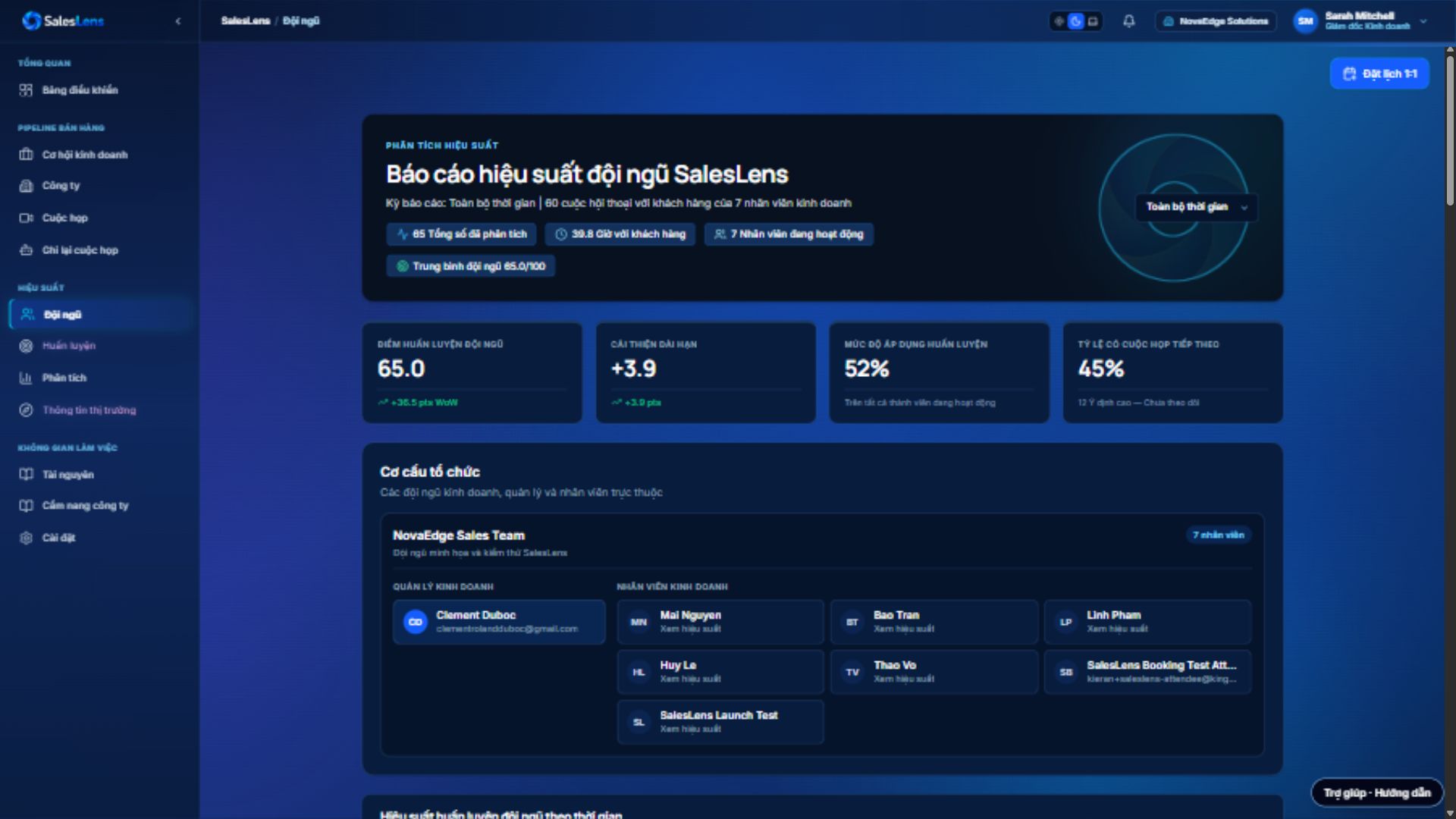Click SM avatar for Sarah Mitchell
The width and height of the screenshot is (1456, 819).
(x=1305, y=21)
